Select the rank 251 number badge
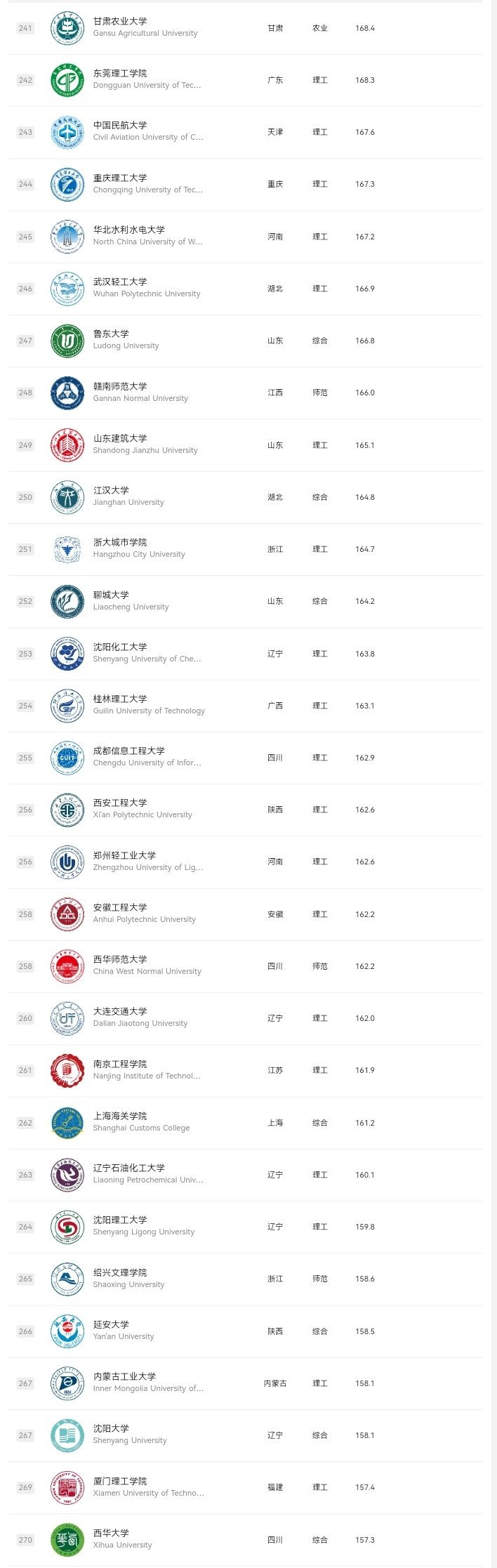This screenshot has height=1568, width=497. click(25, 549)
